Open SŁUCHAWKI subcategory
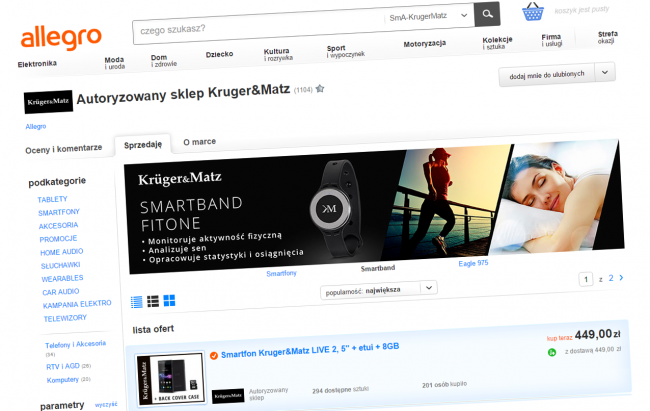Image resolution: width=650 pixels, height=411 pixels. coord(61,265)
